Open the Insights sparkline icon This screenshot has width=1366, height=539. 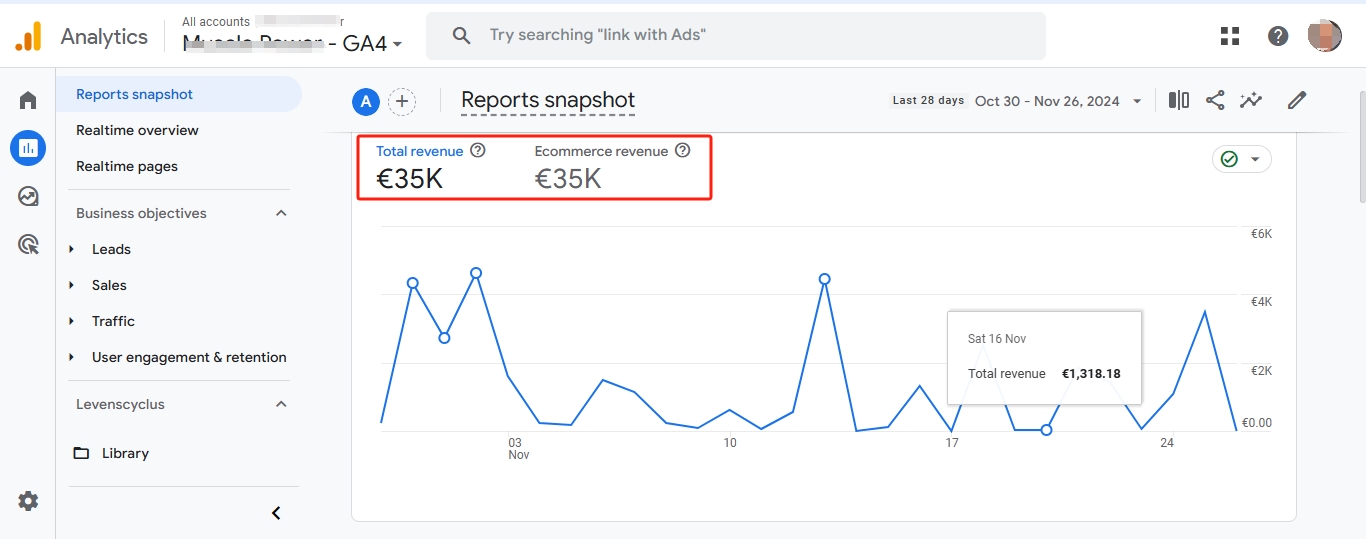pyautogui.click(x=1251, y=100)
